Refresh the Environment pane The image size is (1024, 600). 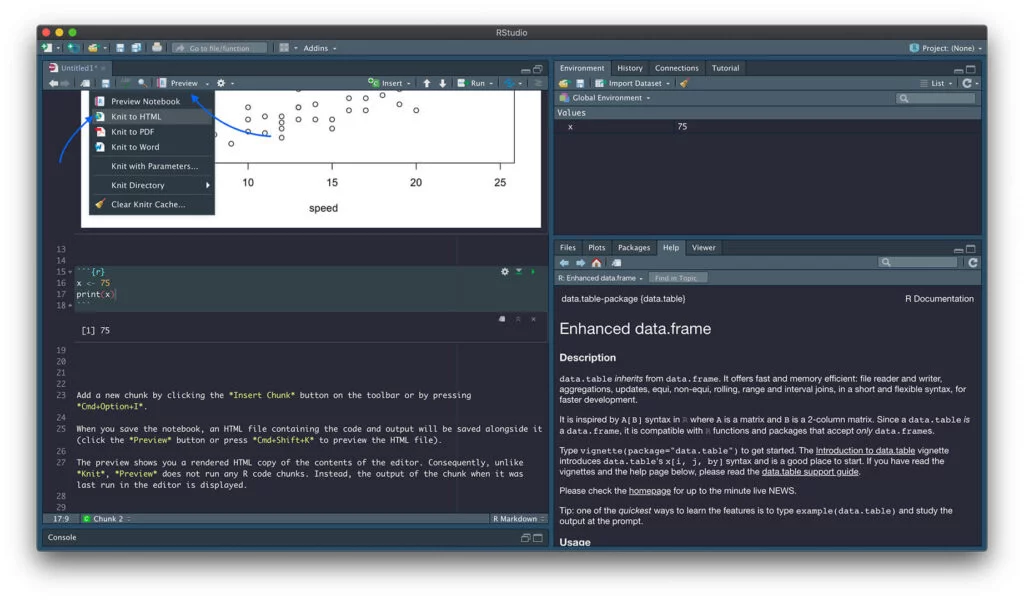(x=967, y=83)
